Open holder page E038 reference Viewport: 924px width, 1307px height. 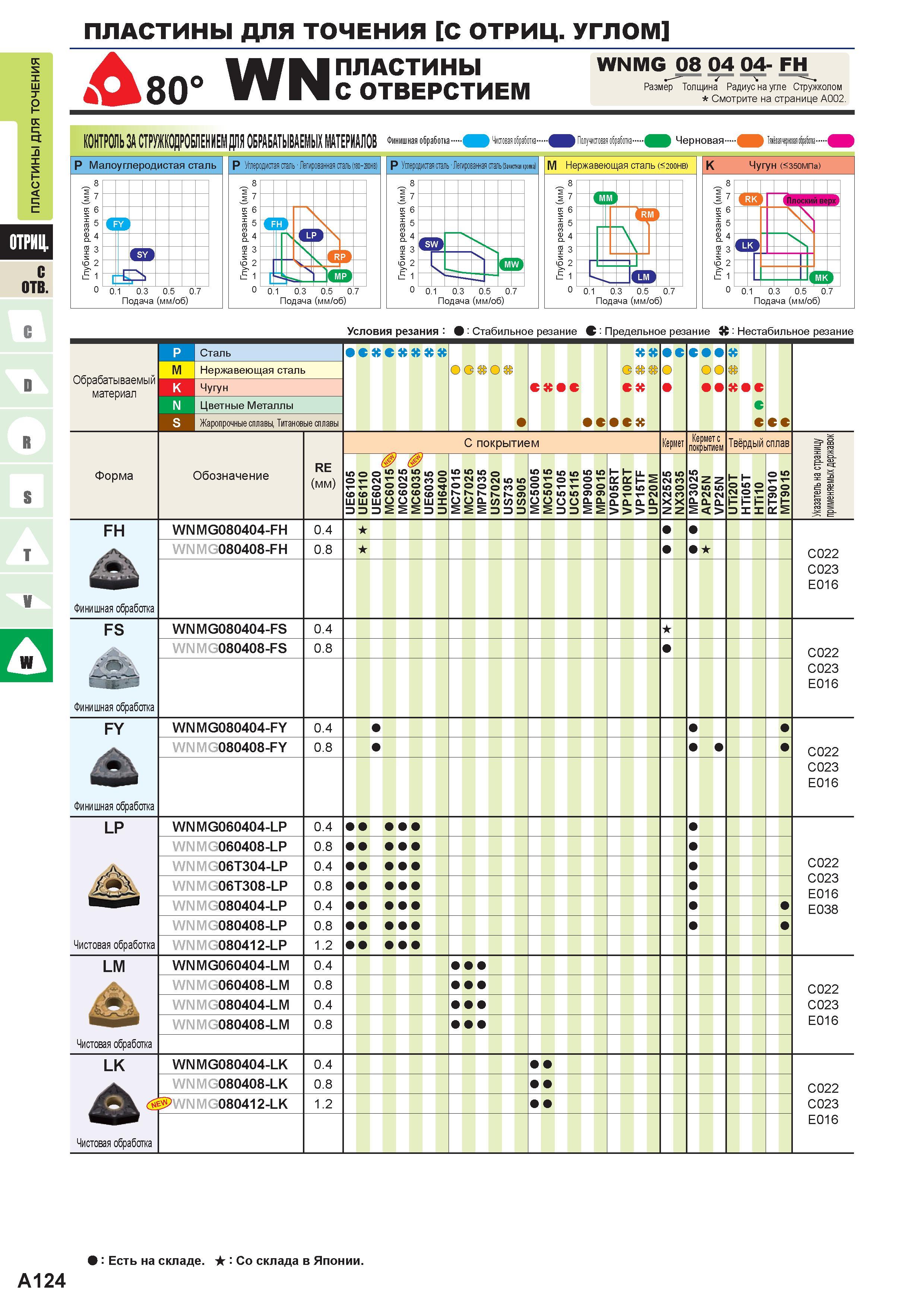[823, 909]
